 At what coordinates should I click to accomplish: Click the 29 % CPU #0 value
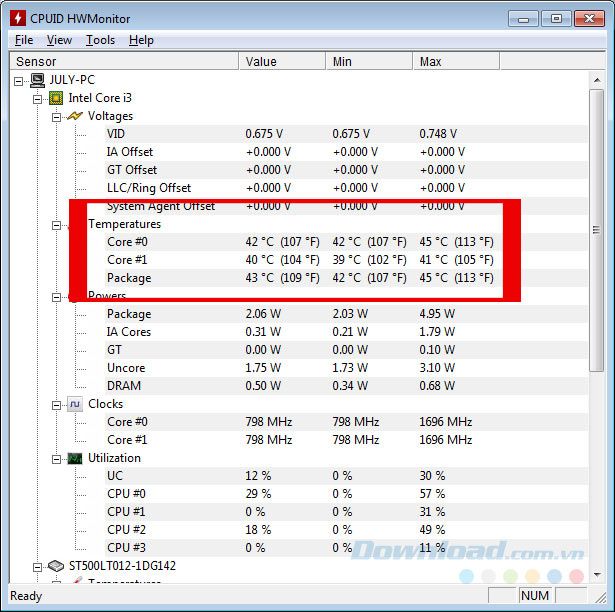[258, 494]
